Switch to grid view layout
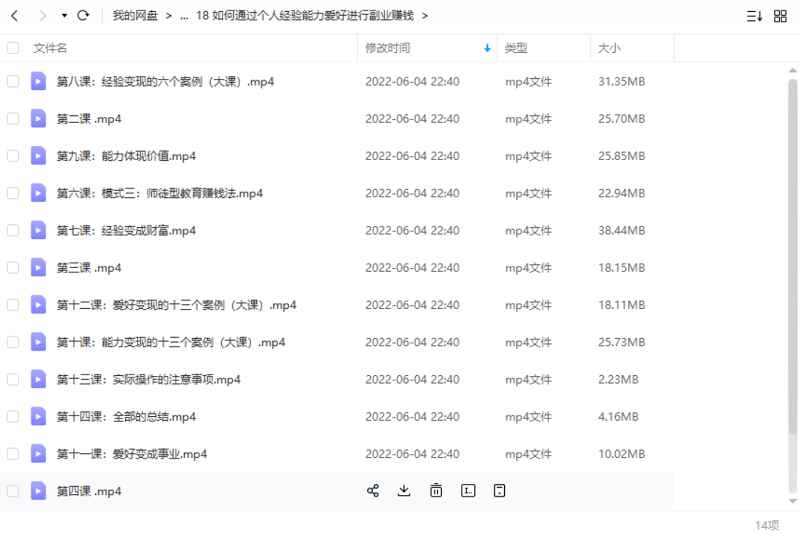 coord(780,16)
